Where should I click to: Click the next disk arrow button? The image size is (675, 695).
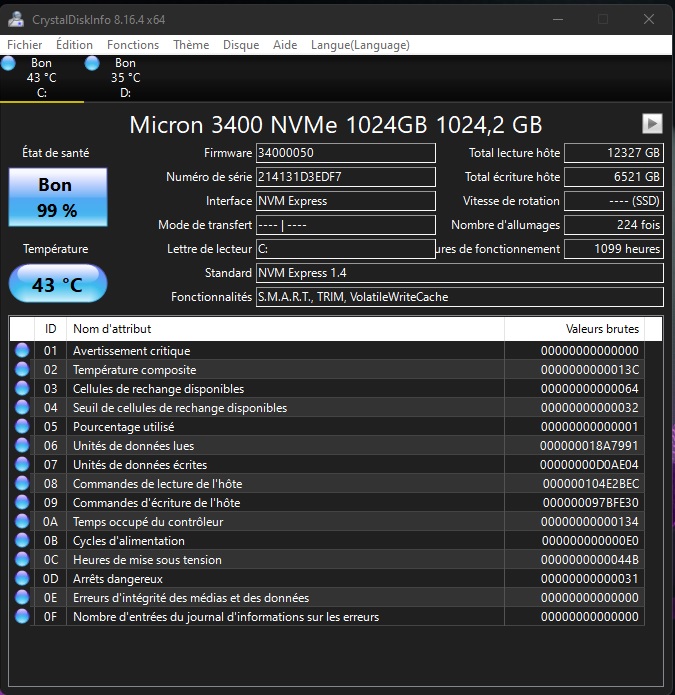[652, 124]
